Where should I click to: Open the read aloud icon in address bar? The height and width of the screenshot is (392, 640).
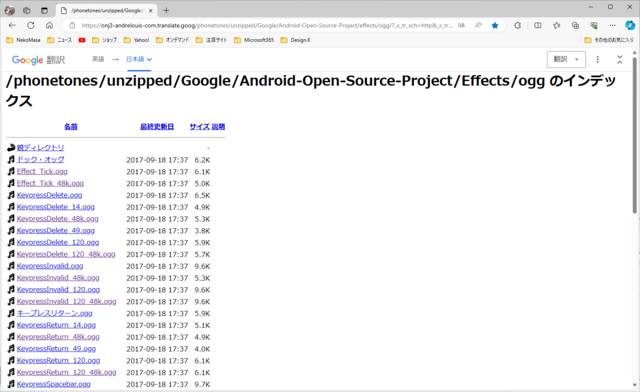click(x=478, y=25)
